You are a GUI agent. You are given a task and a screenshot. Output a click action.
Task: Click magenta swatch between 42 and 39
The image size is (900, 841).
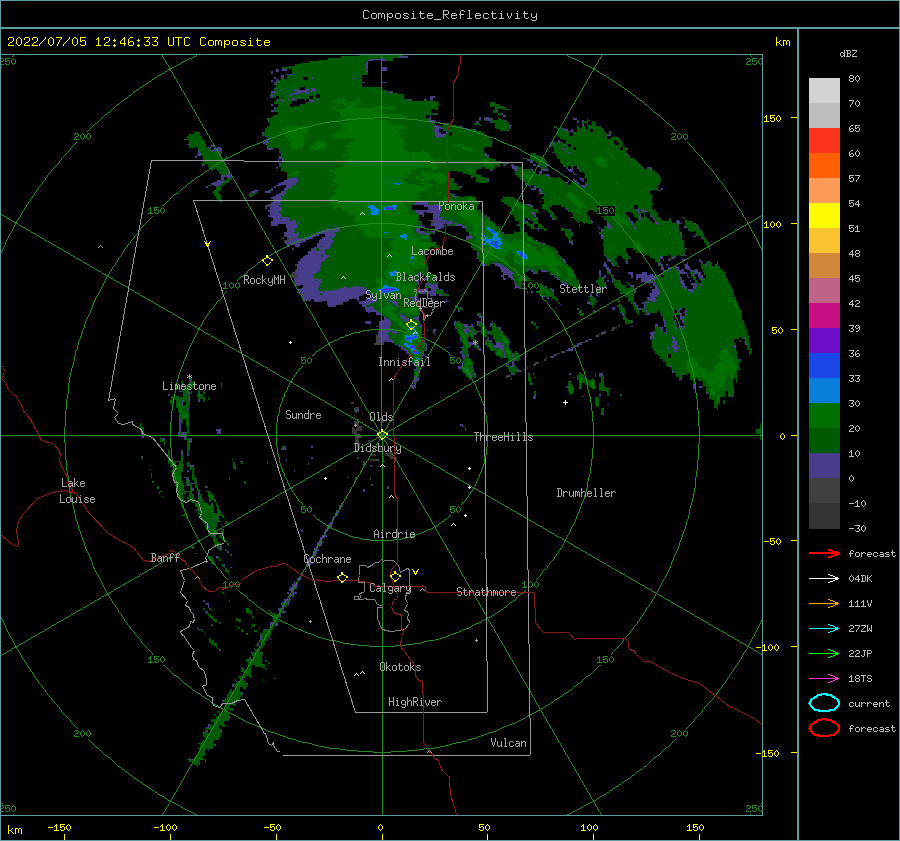(x=824, y=316)
